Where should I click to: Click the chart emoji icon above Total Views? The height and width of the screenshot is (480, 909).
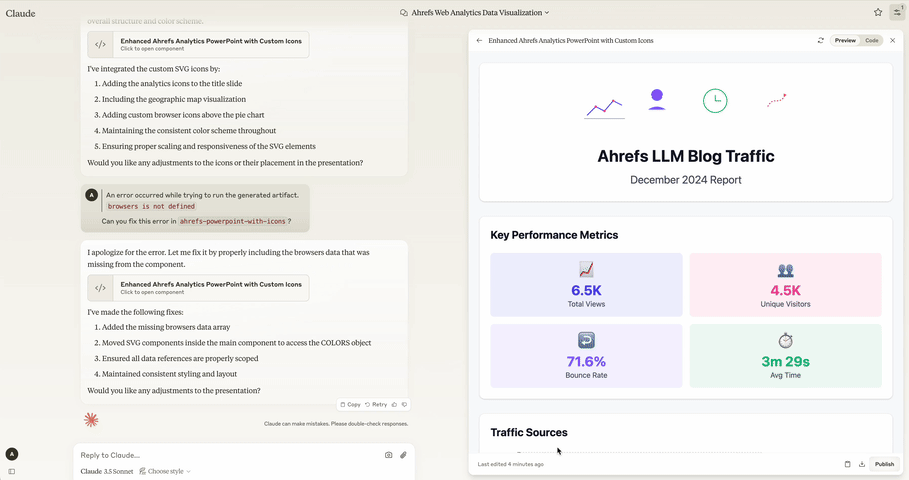586,270
